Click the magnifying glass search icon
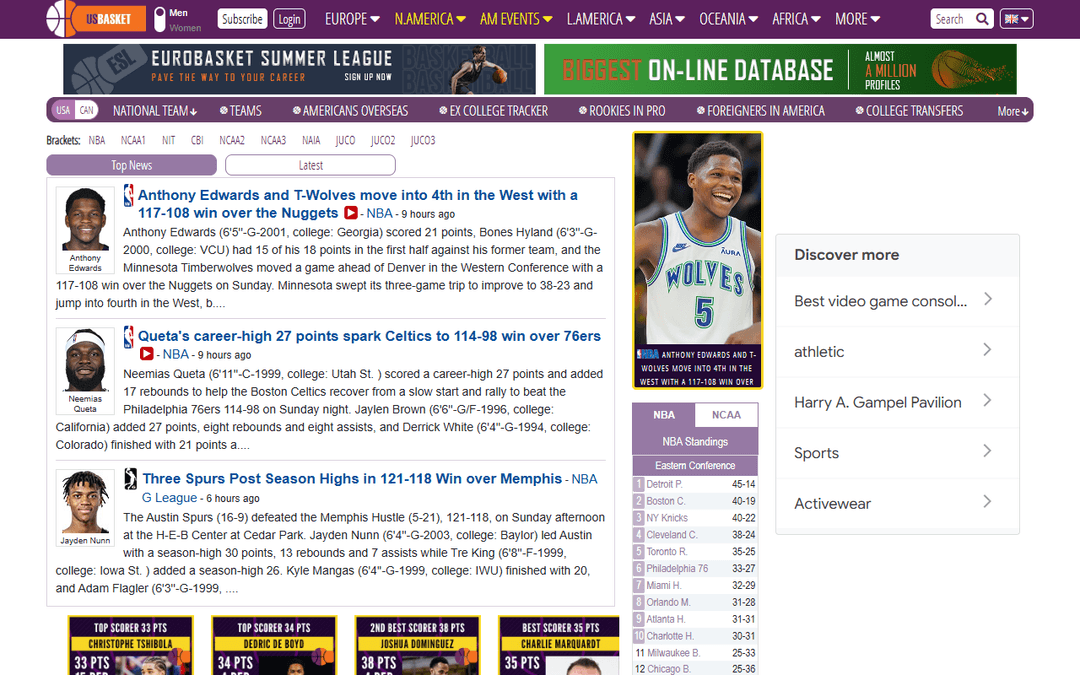Screen dimensions: 1080x675 [x=982, y=19]
